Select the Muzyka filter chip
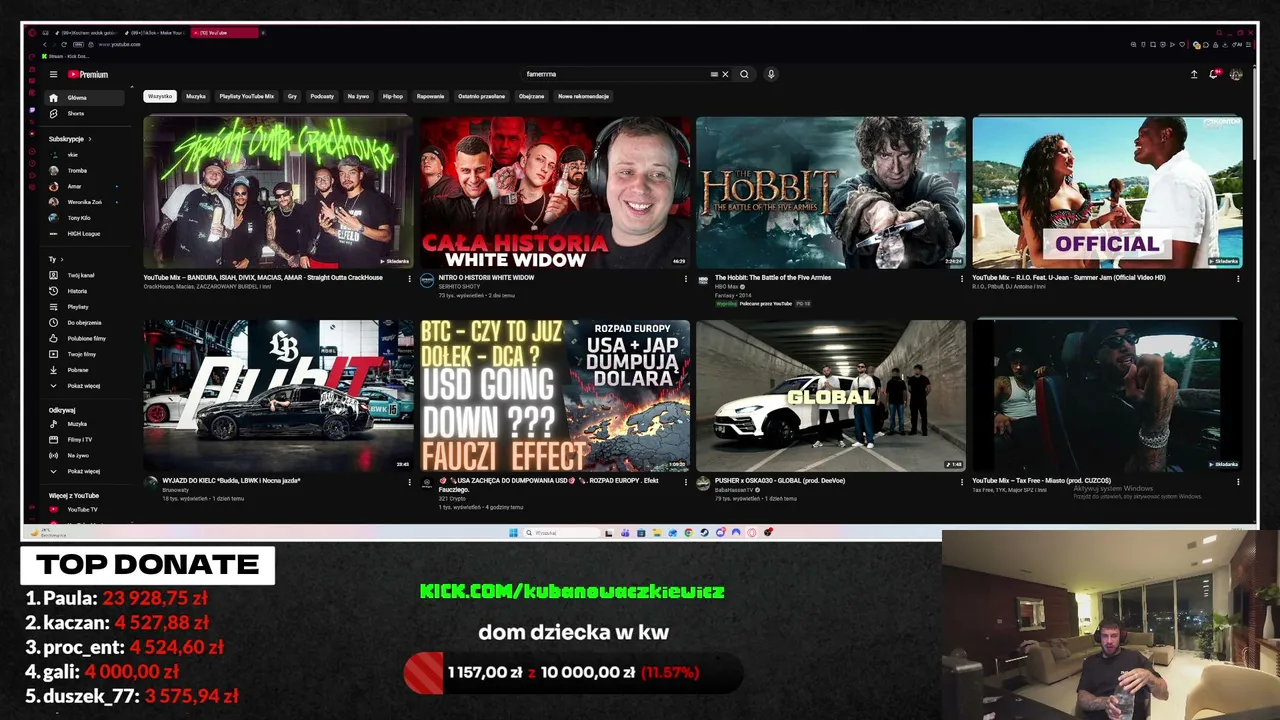The image size is (1280, 720). [x=196, y=97]
